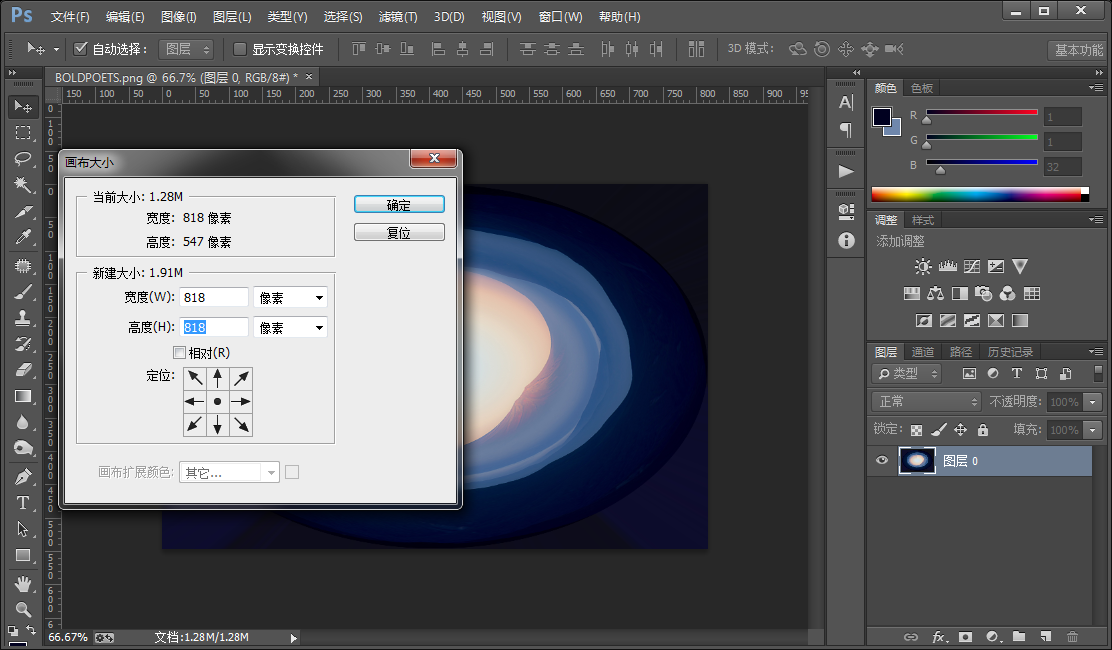Open the height unit 像素 dropdown
The height and width of the screenshot is (650, 1112).
(x=291, y=327)
